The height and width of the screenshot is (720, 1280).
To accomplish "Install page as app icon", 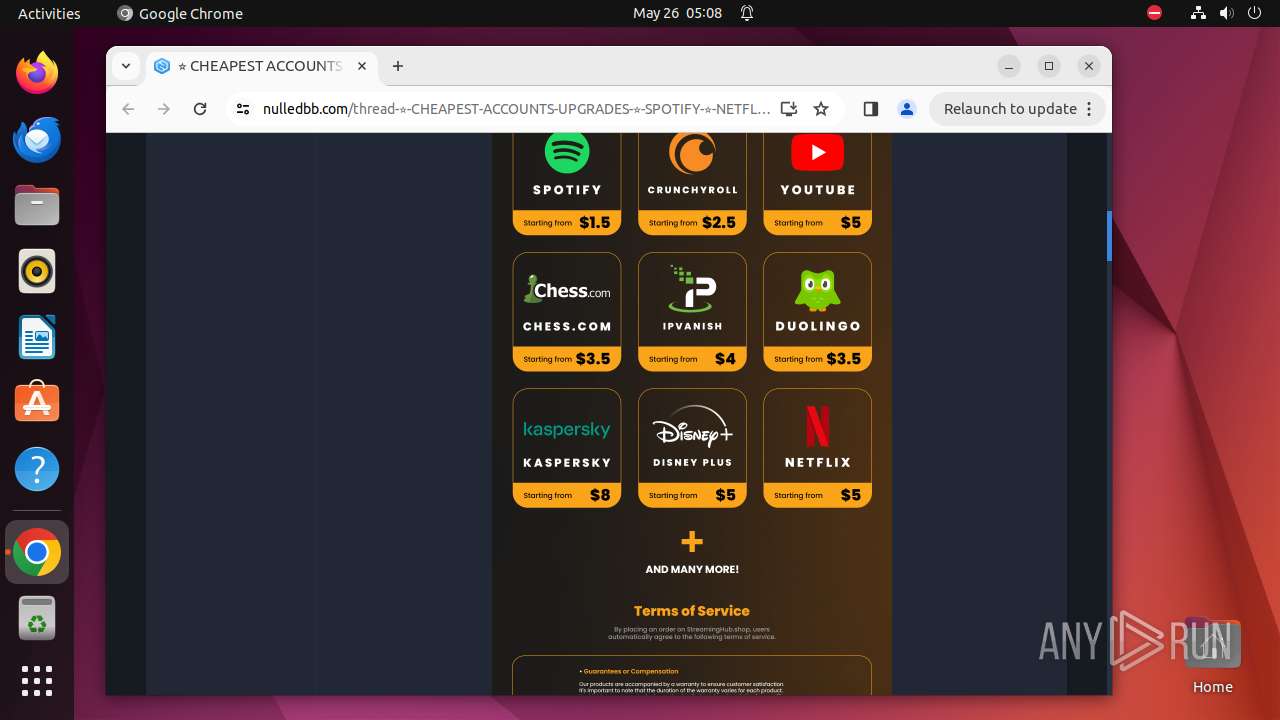I will tap(789, 109).
